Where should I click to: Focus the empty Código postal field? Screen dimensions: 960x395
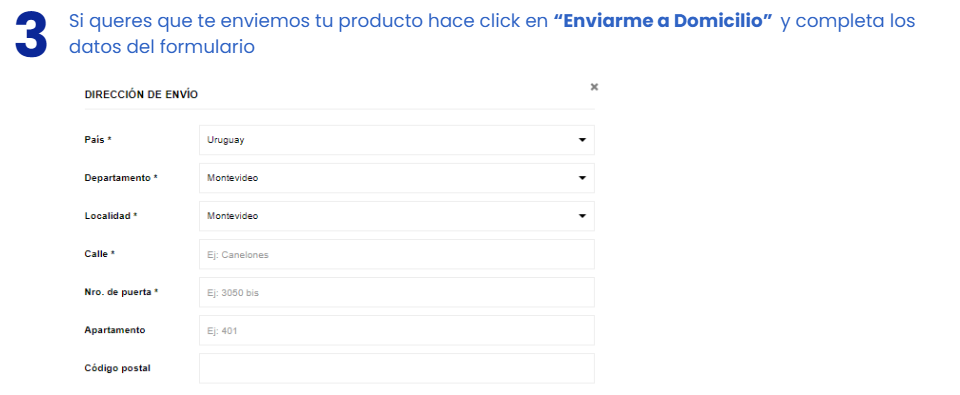click(397, 368)
